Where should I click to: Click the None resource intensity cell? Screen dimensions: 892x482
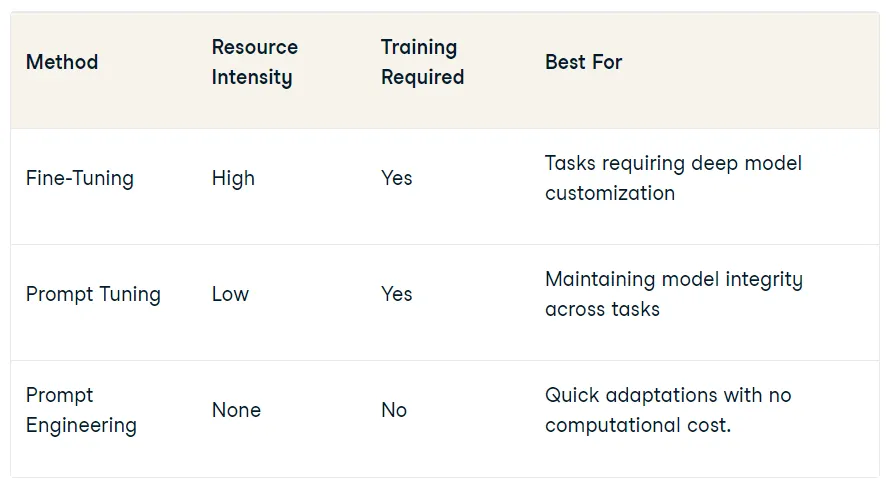[236, 410]
